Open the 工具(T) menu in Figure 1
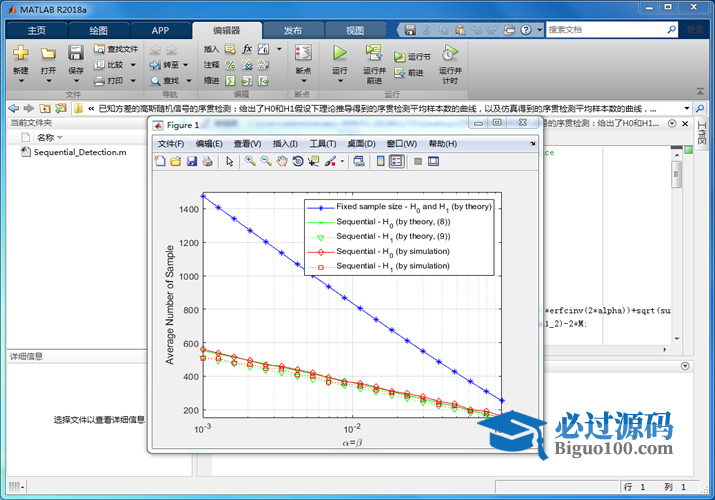The height and width of the screenshot is (500, 715). point(323,144)
